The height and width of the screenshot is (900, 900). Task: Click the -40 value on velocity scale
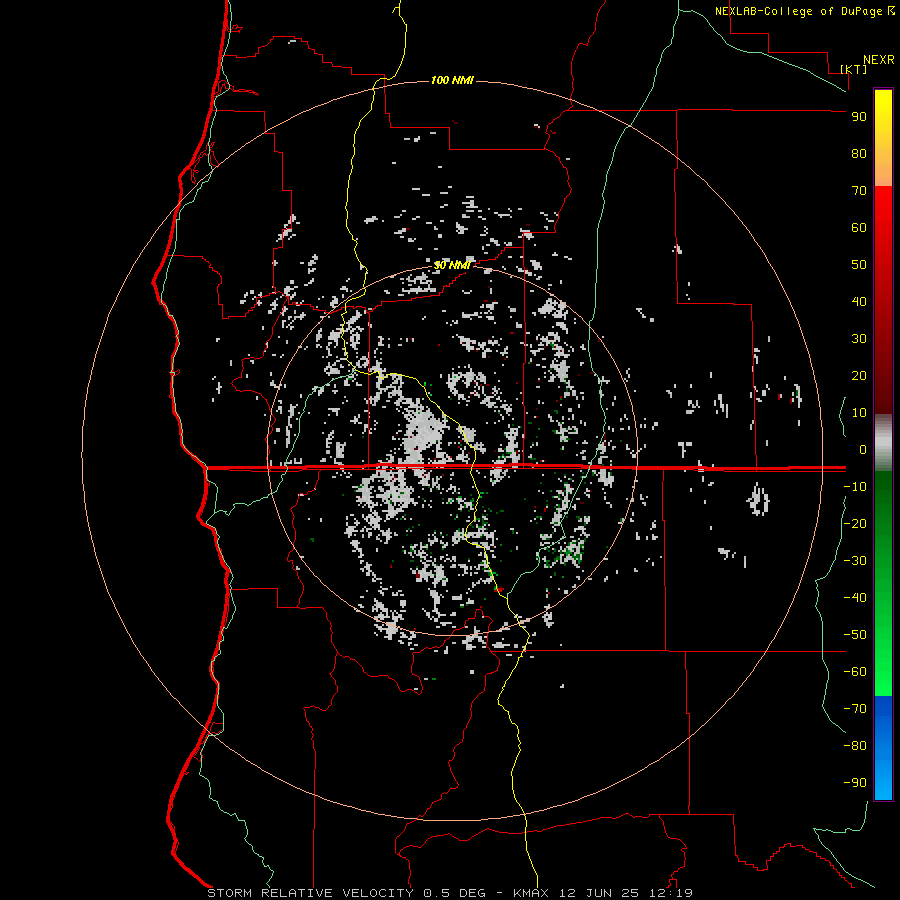855,598
